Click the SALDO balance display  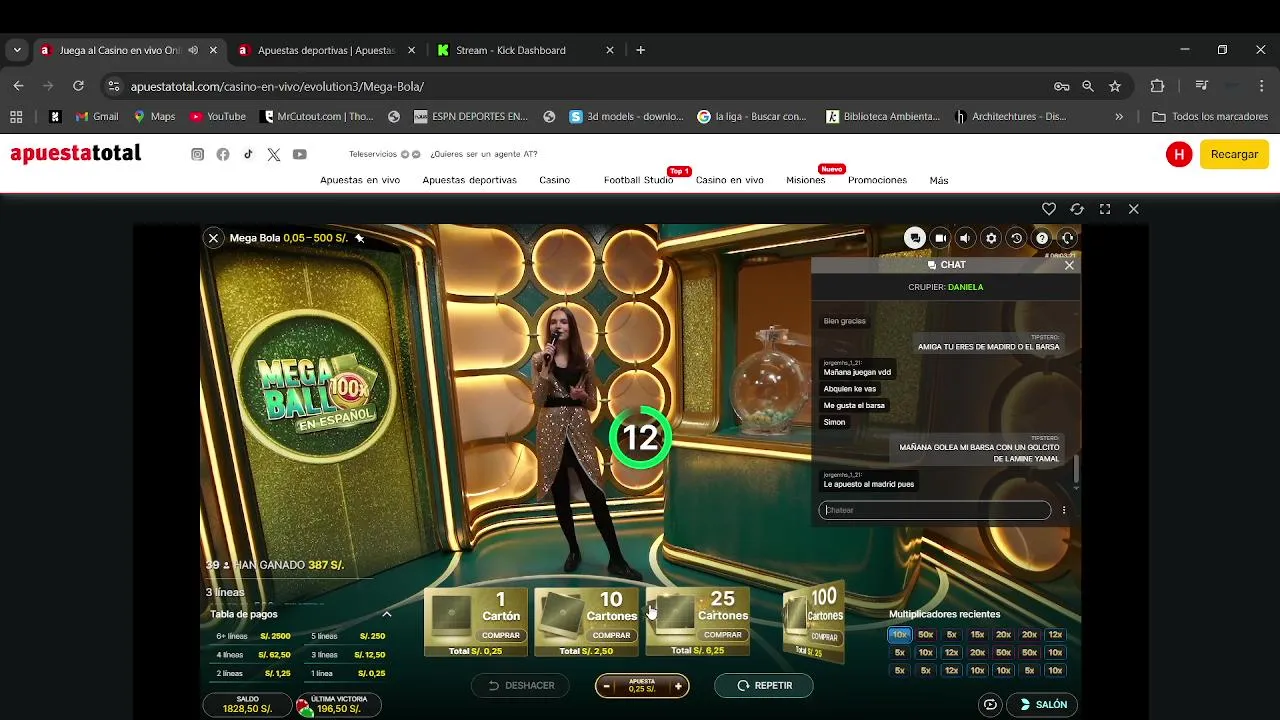coord(247,705)
